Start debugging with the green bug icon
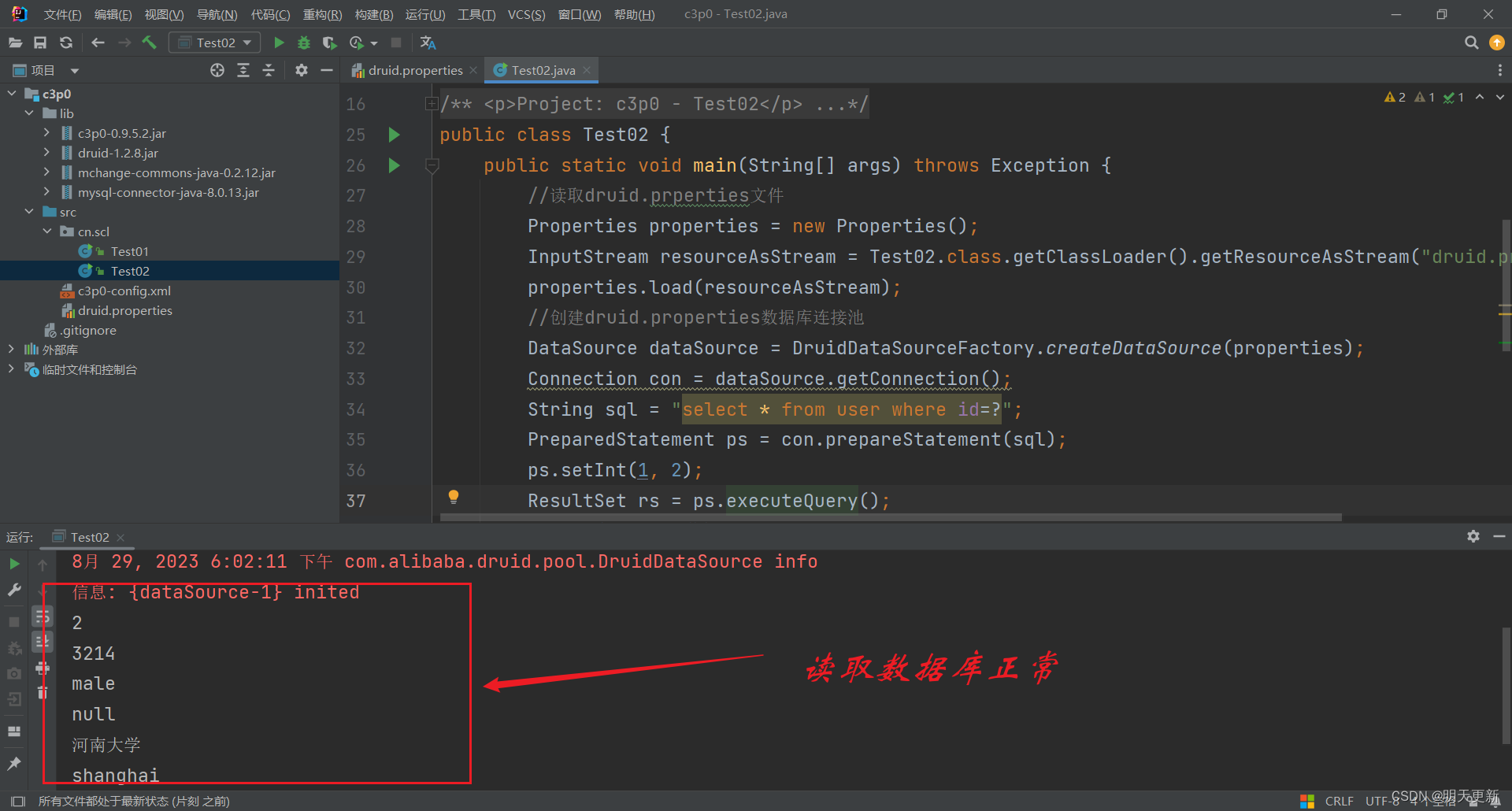 click(x=304, y=43)
